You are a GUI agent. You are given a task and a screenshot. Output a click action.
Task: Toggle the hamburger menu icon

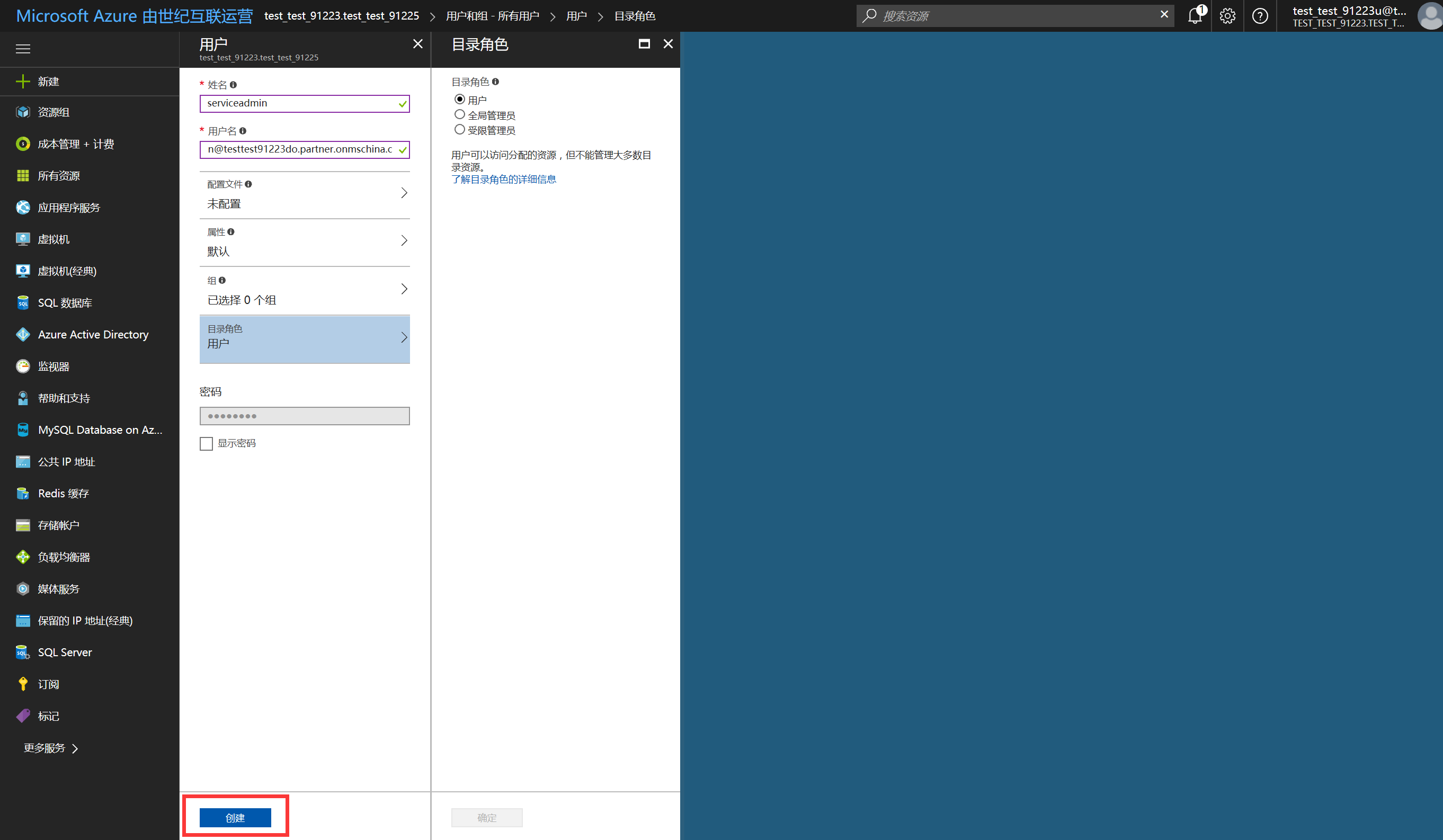point(23,49)
